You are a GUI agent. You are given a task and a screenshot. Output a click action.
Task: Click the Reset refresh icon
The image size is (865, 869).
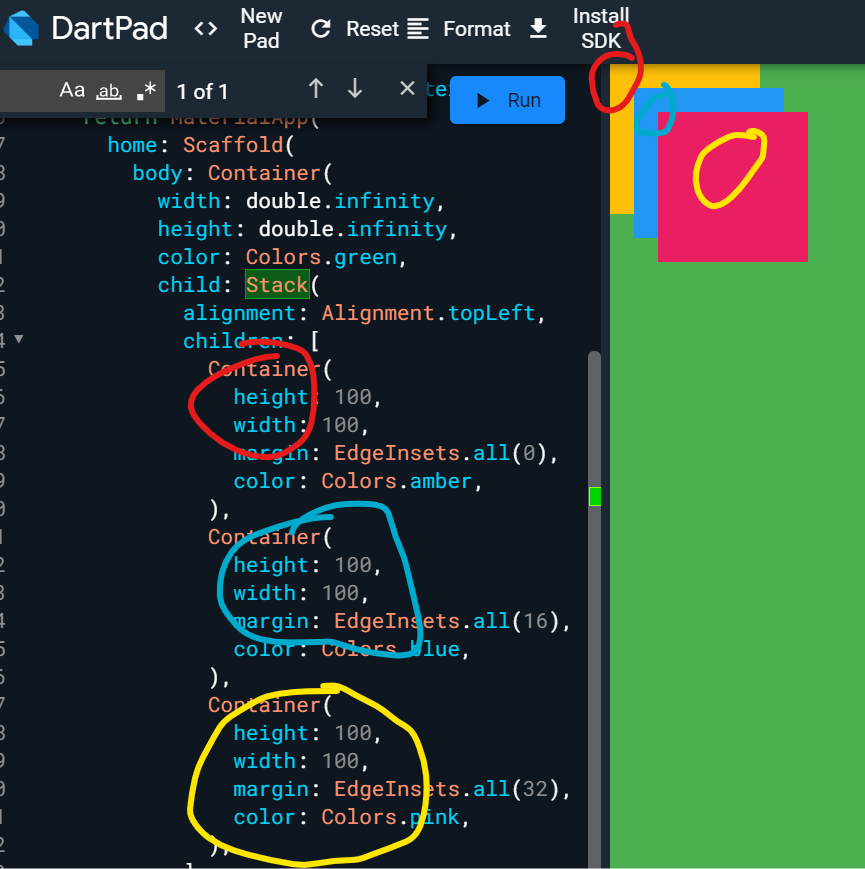click(321, 28)
